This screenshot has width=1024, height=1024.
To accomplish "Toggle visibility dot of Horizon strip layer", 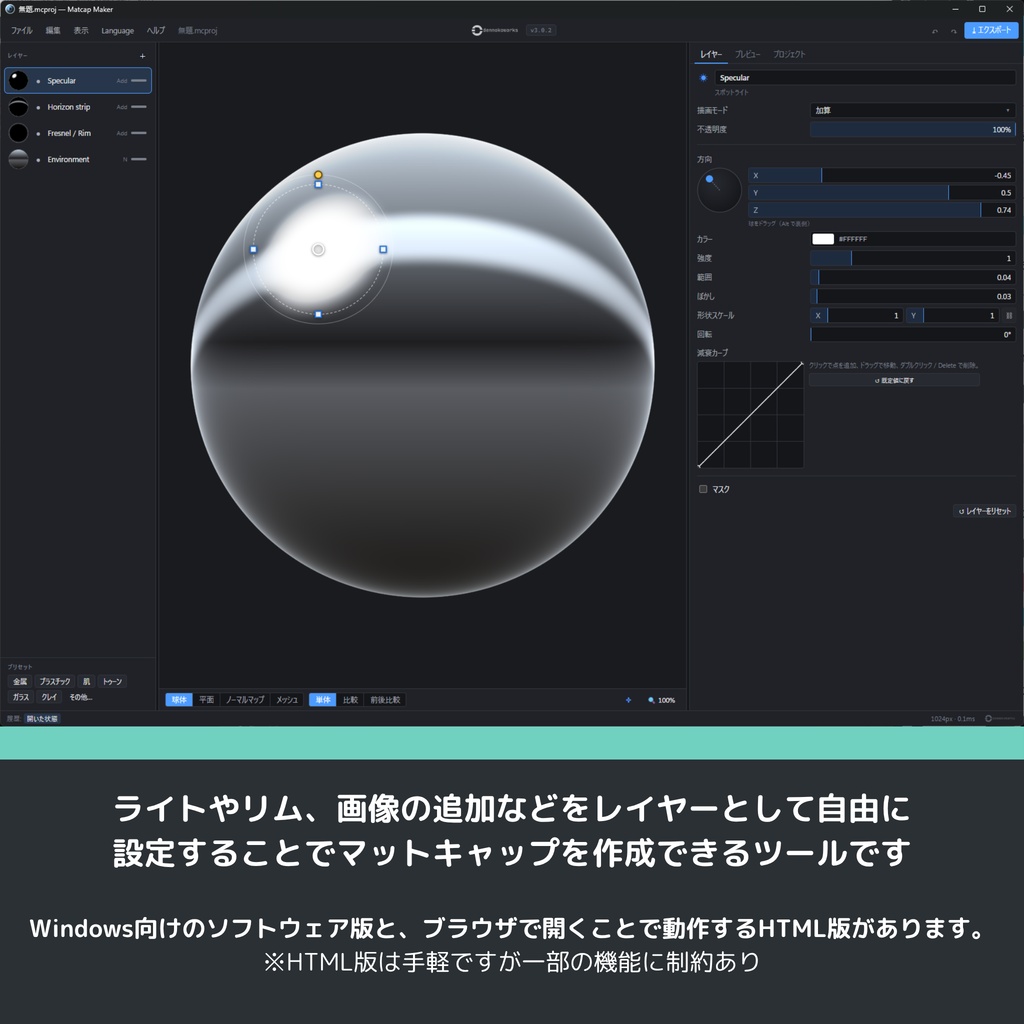I will (x=39, y=107).
